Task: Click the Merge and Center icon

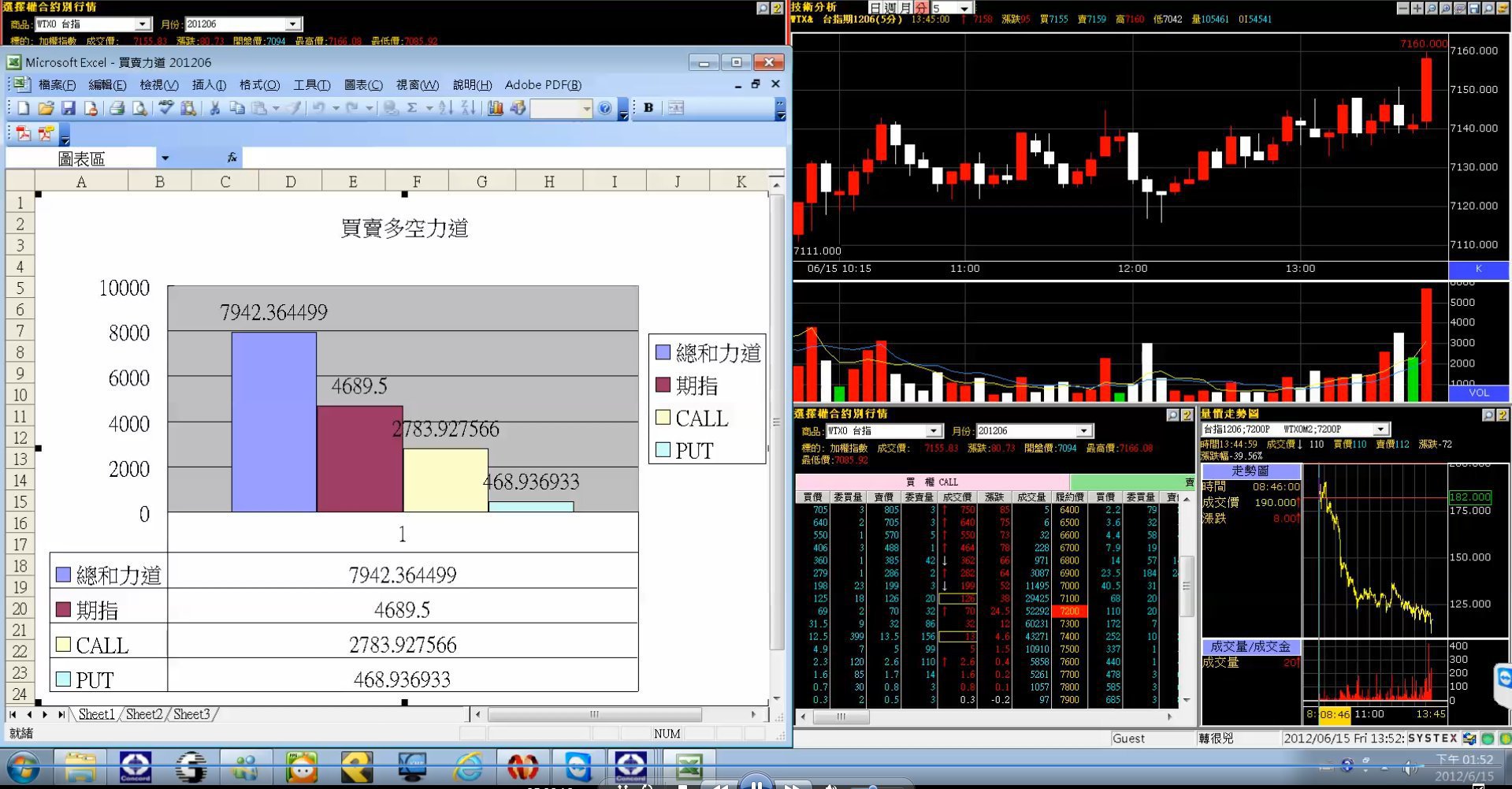Action: pos(676,108)
